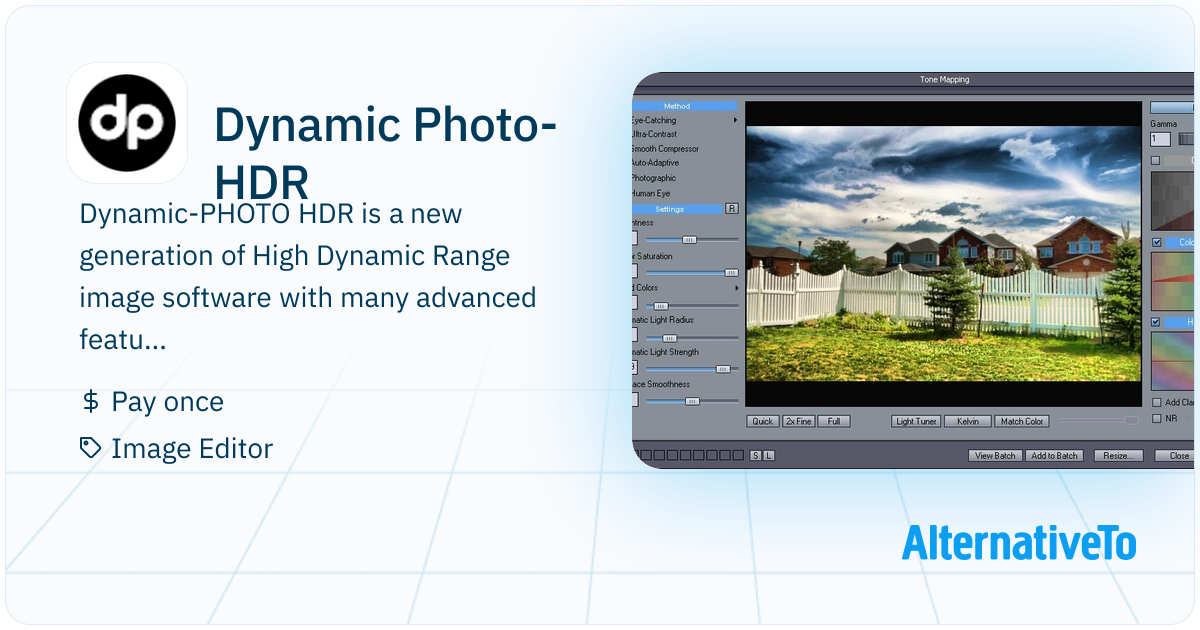The width and height of the screenshot is (1200, 630).
Task: Click the Color Saturation slider handle
Action: coord(731,272)
